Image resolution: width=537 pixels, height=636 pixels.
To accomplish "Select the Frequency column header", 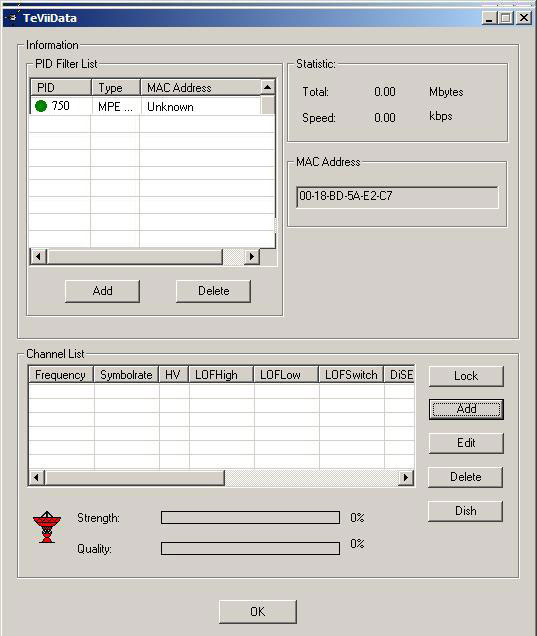I will click(61, 375).
